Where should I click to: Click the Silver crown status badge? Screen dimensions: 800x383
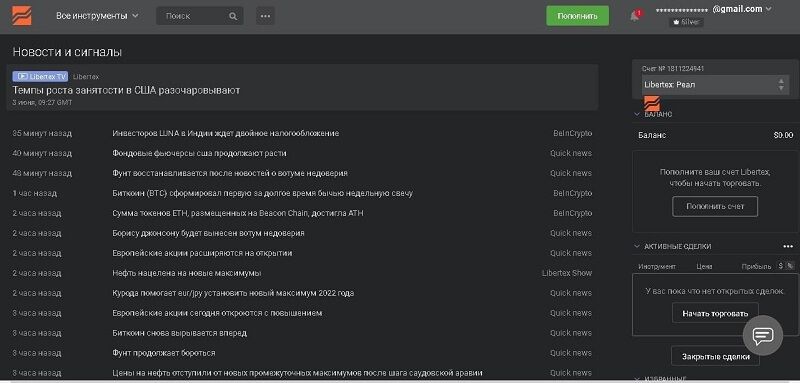[686, 22]
